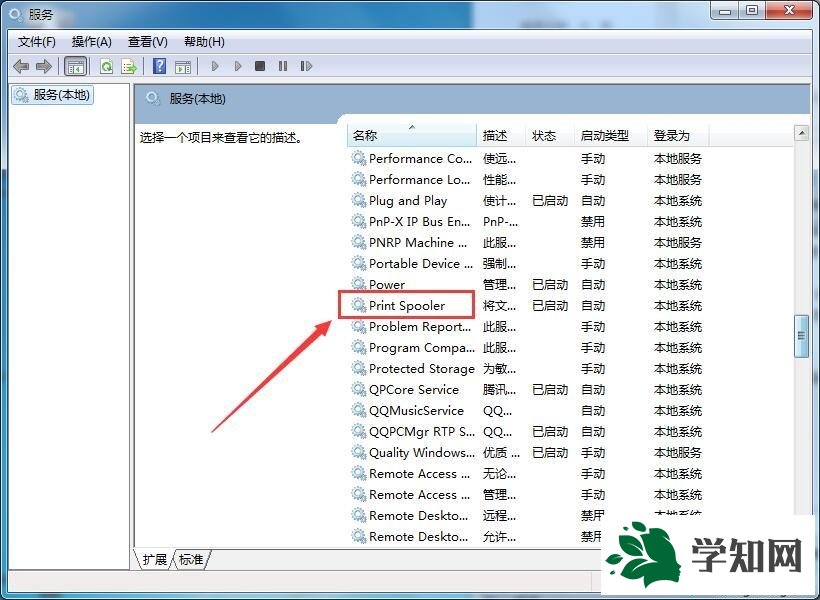Open Help via blue question mark icon
Screen dimensions: 820x600
(159, 66)
